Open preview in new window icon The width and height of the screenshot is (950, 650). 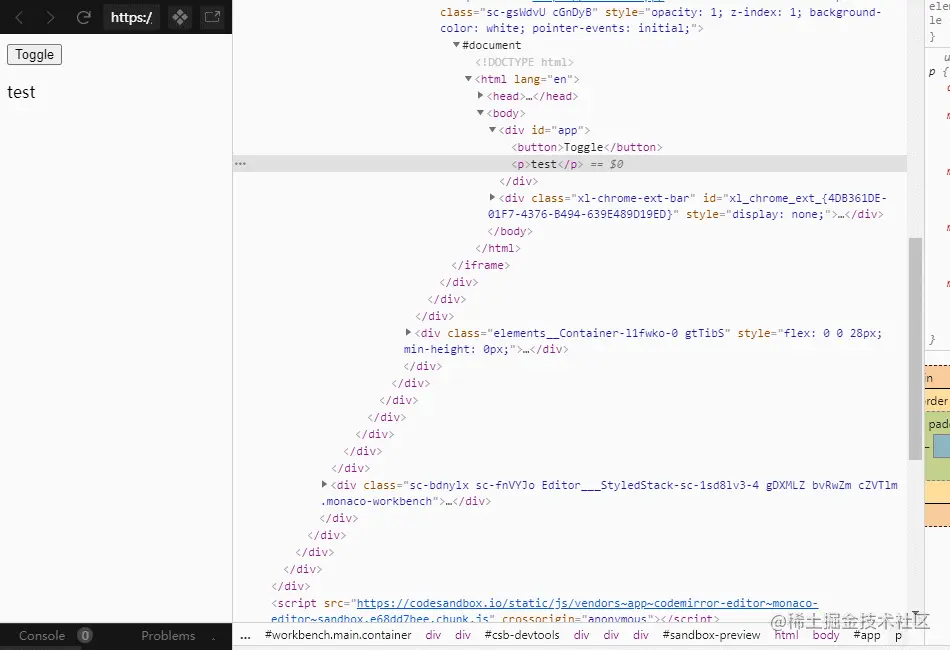pyautogui.click(x=212, y=17)
